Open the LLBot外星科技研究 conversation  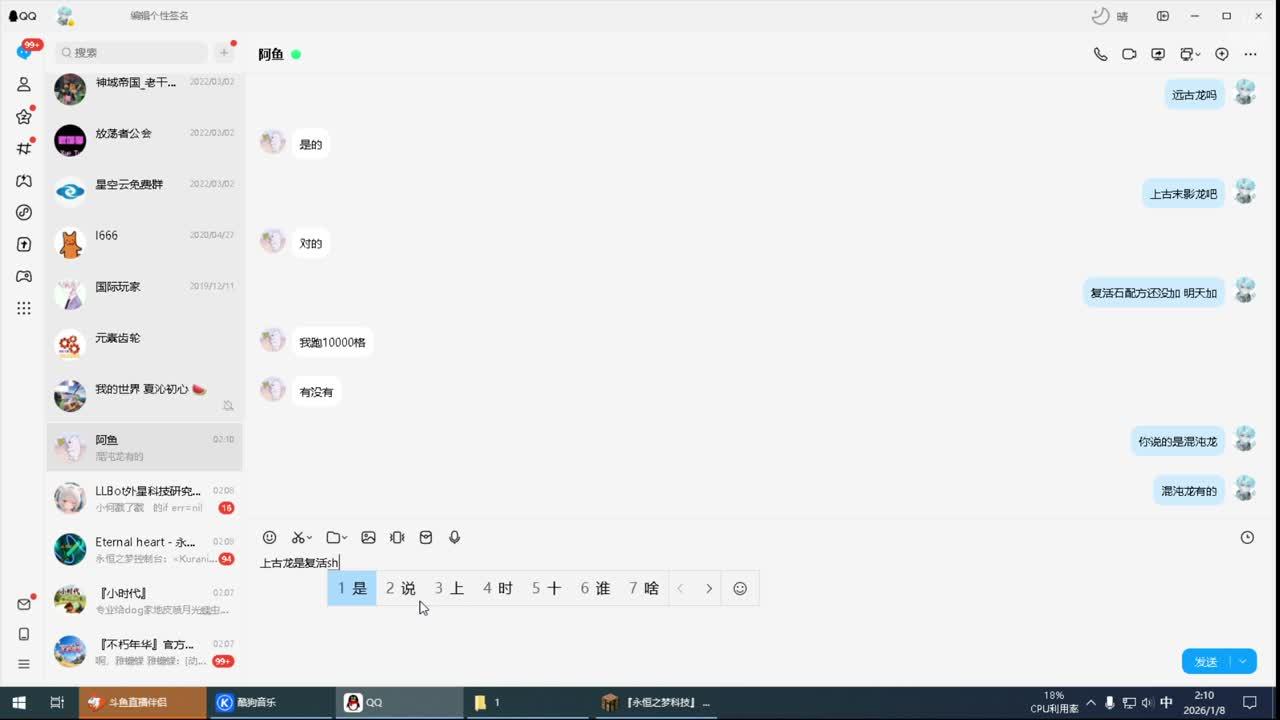[144, 498]
